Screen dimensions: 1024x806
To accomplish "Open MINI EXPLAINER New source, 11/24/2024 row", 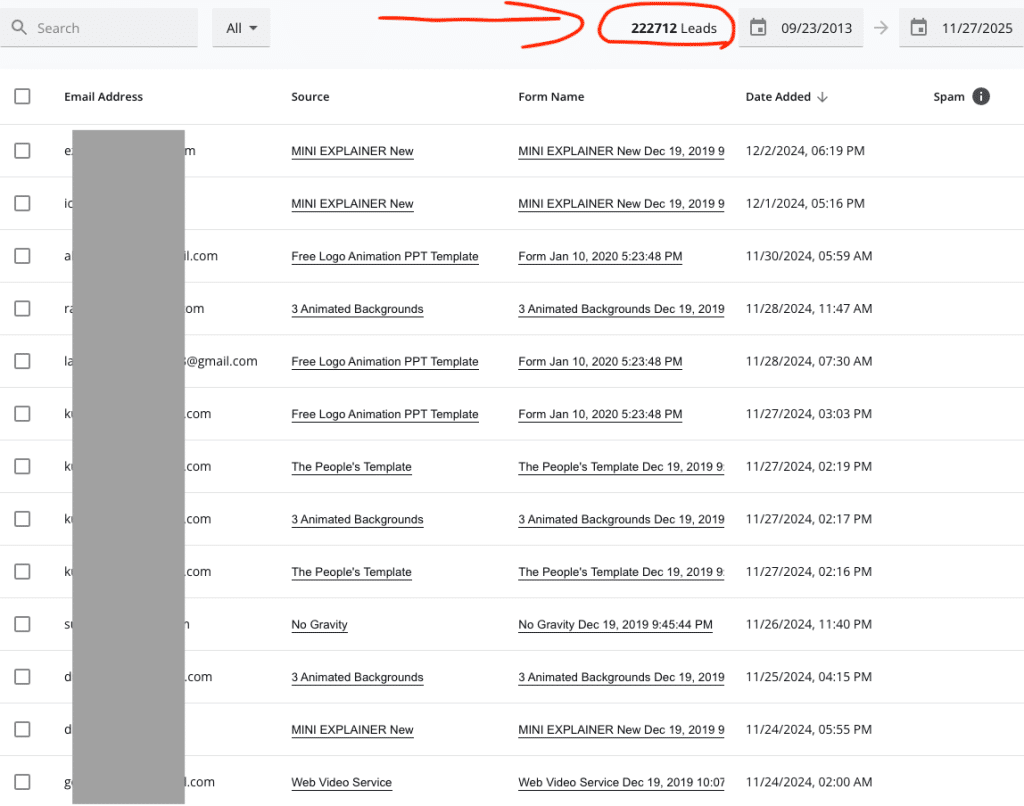I will (352, 730).
